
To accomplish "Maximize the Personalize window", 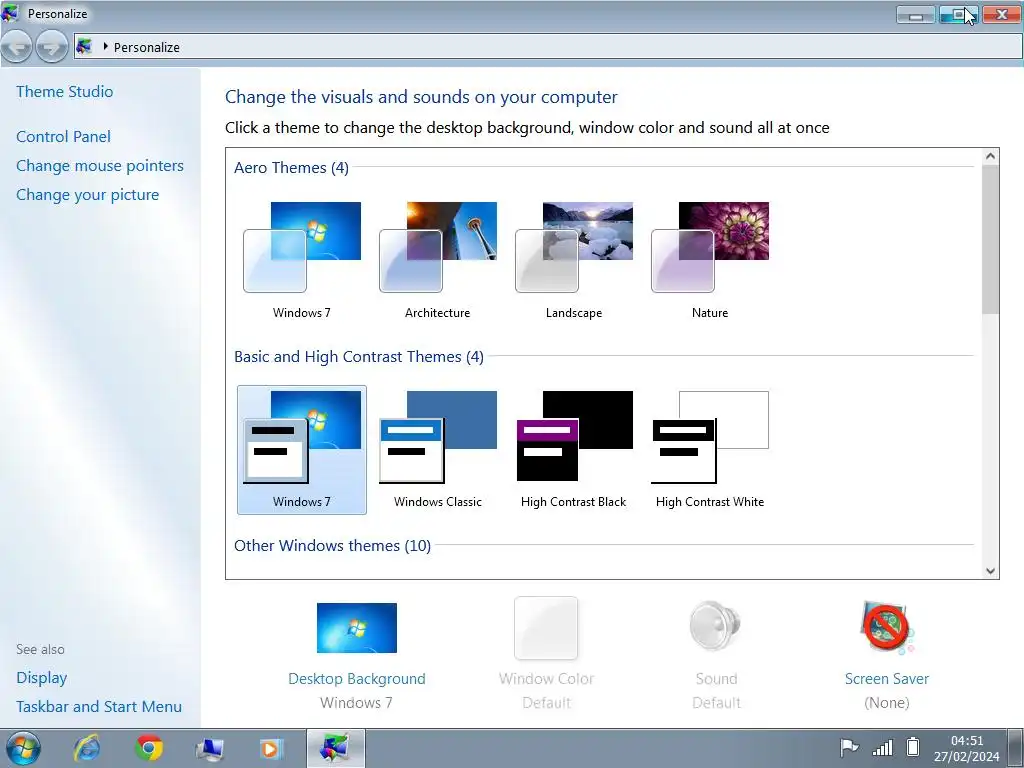I will (959, 14).
